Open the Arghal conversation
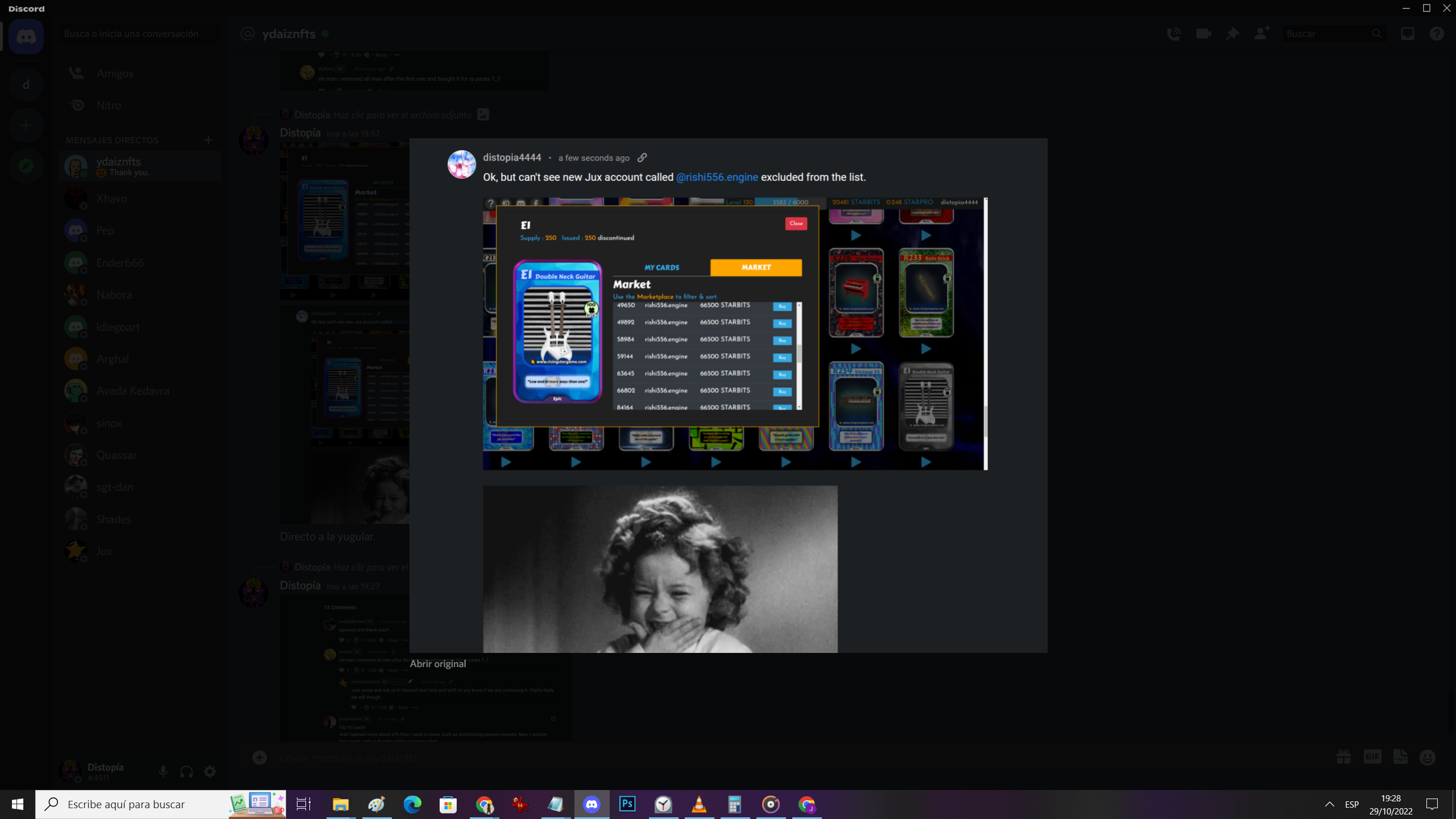The image size is (1456, 819). tap(140, 359)
